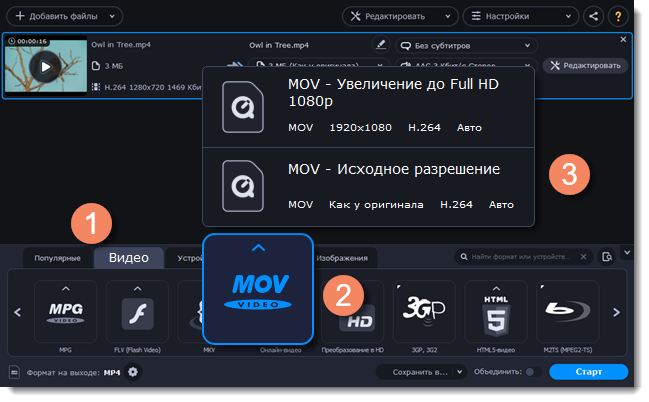Select the MOV video format icon

click(x=258, y=289)
